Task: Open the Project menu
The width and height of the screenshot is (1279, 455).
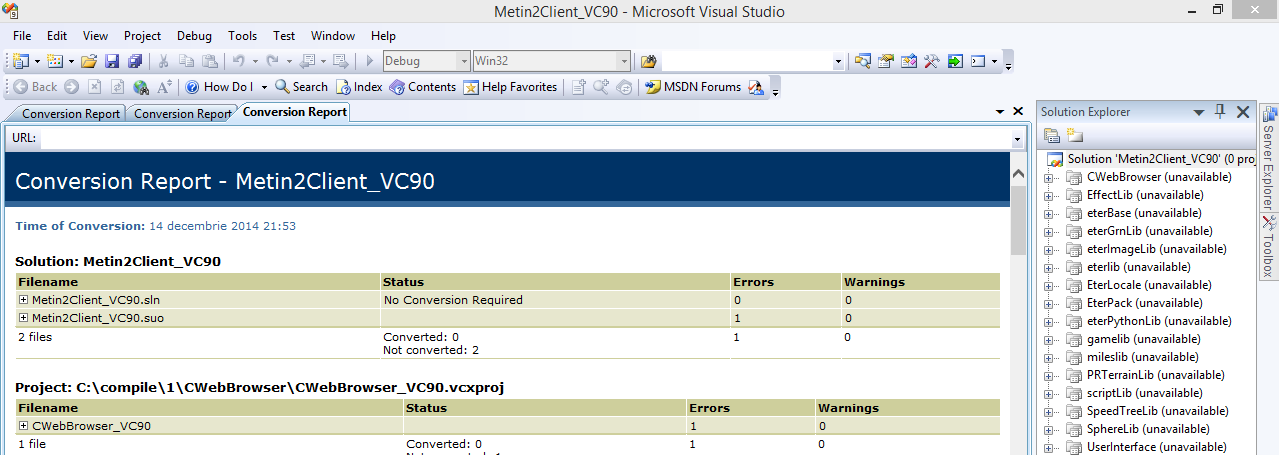Action: point(142,35)
